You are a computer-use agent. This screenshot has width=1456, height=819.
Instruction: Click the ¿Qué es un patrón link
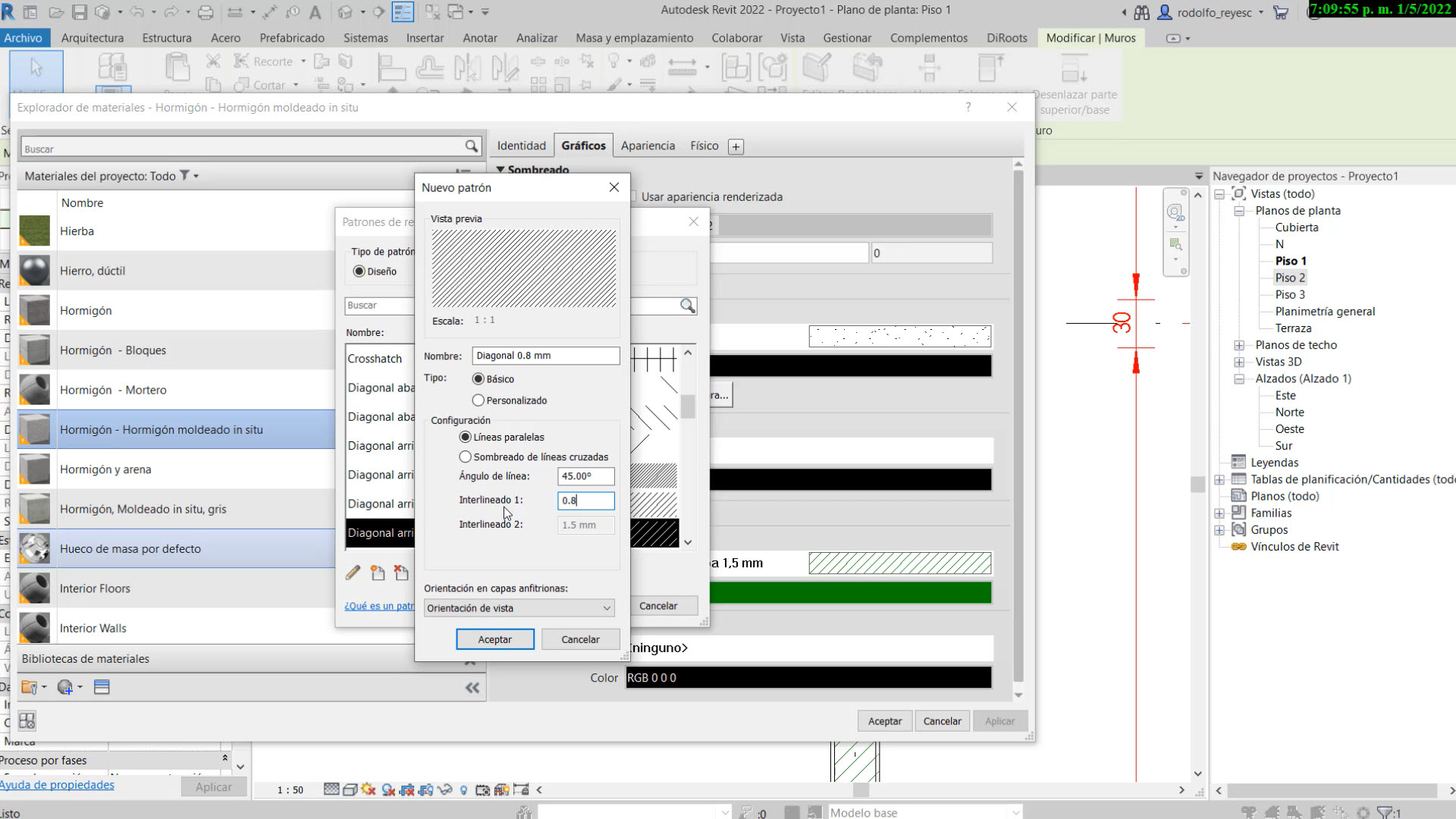point(379,606)
